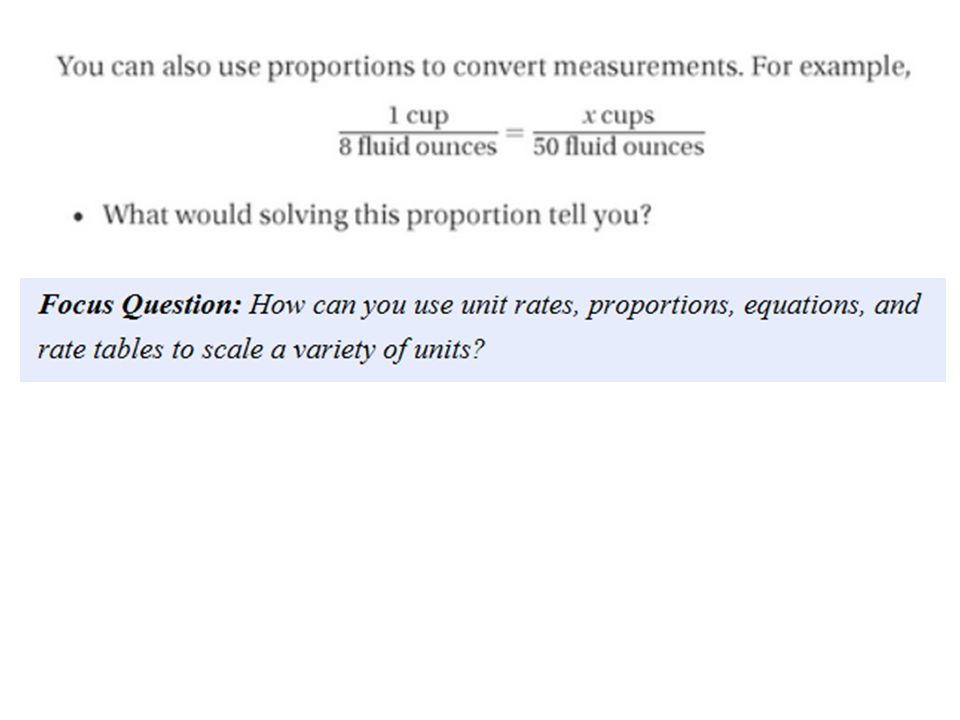The height and width of the screenshot is (720, 960).
Task: Click the fraction bar under '1 cup'
Action: [418, 132]
